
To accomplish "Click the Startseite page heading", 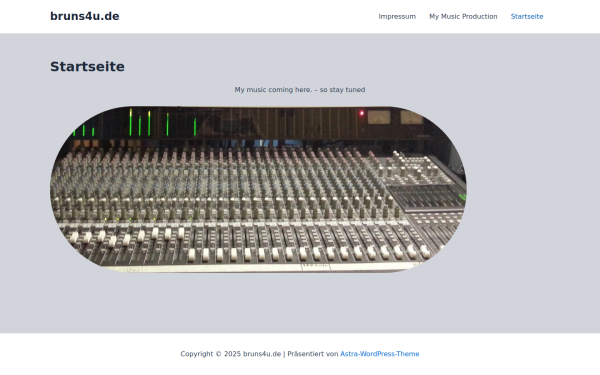I will pos(87,67).
